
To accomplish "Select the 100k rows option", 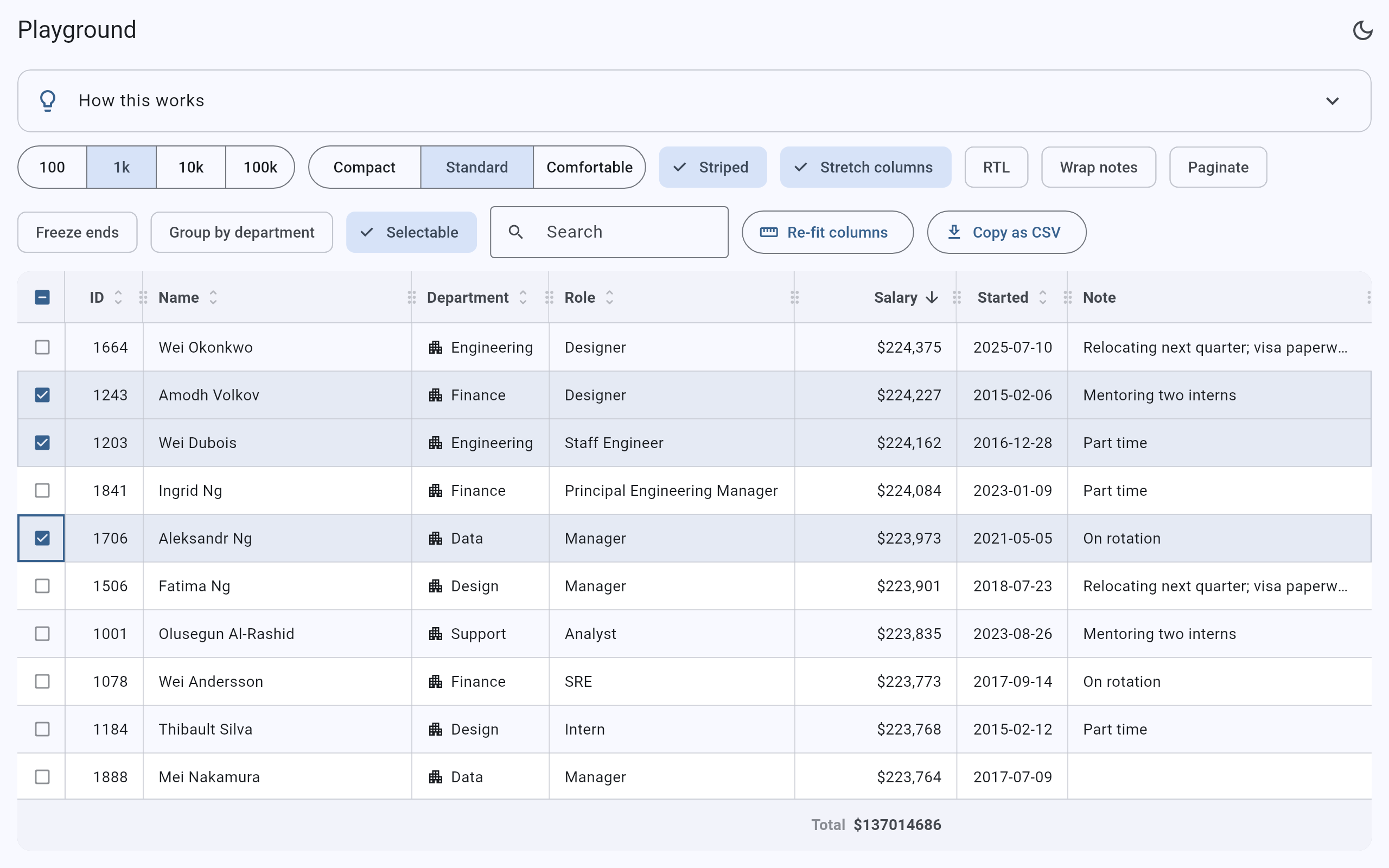I will 260,167.
